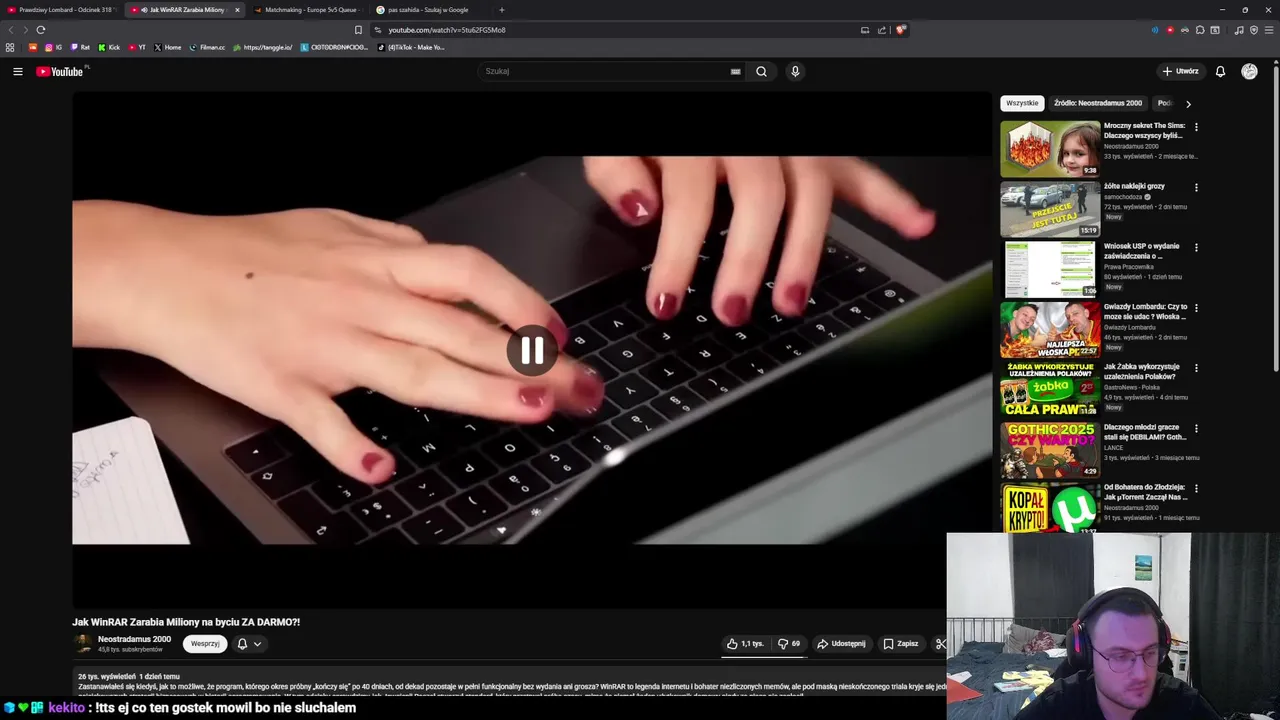Click the YouTube search magnifier button
The image size is (1280, 720).
tap(761, 71)
